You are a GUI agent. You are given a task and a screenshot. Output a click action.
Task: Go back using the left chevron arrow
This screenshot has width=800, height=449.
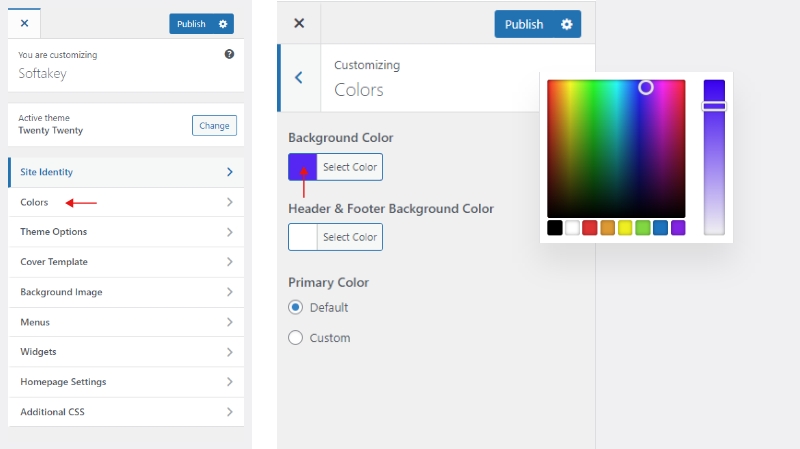pyautogui.click(x=298, y=78)
